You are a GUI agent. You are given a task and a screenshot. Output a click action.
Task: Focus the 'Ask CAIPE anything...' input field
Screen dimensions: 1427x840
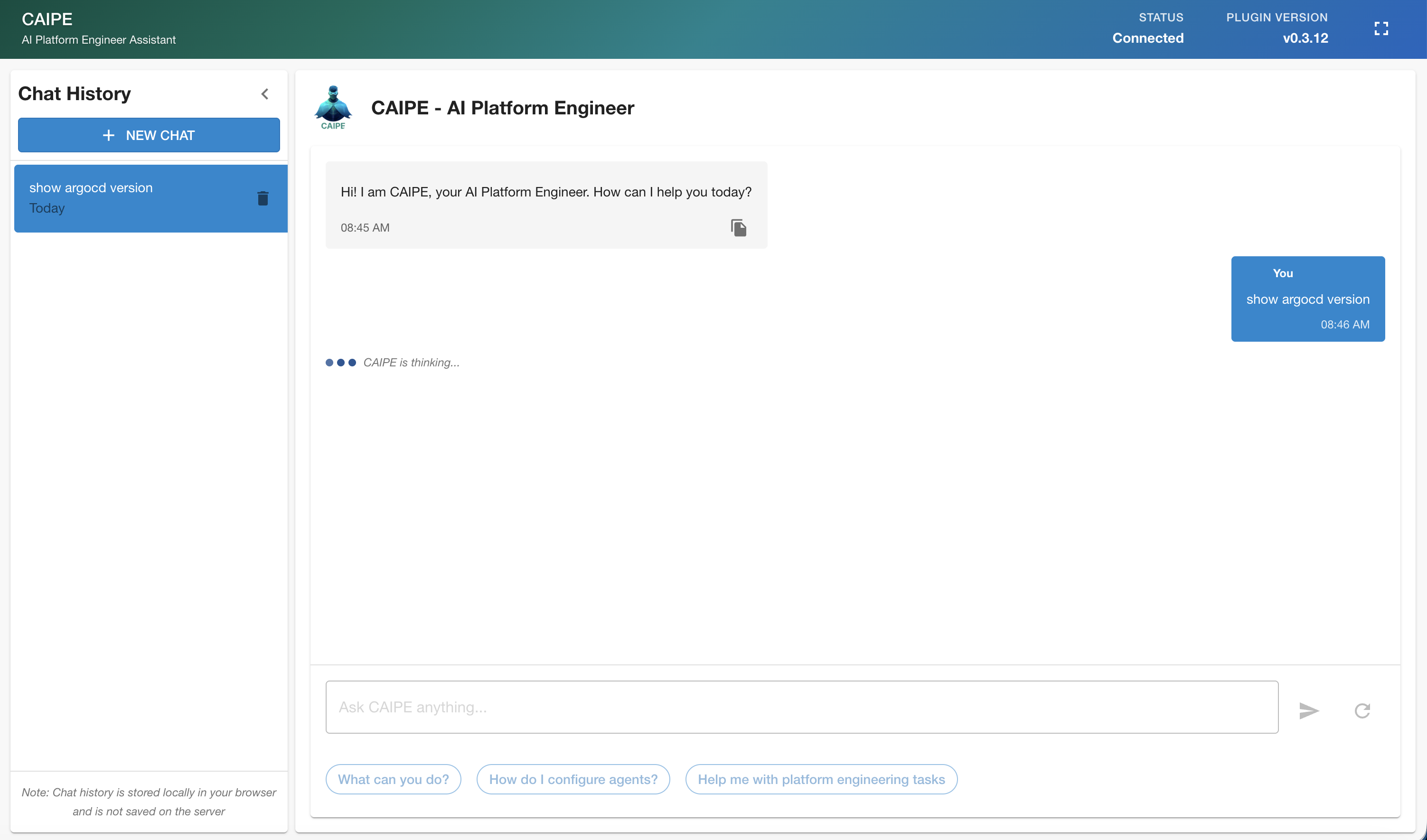click(801, 707)
